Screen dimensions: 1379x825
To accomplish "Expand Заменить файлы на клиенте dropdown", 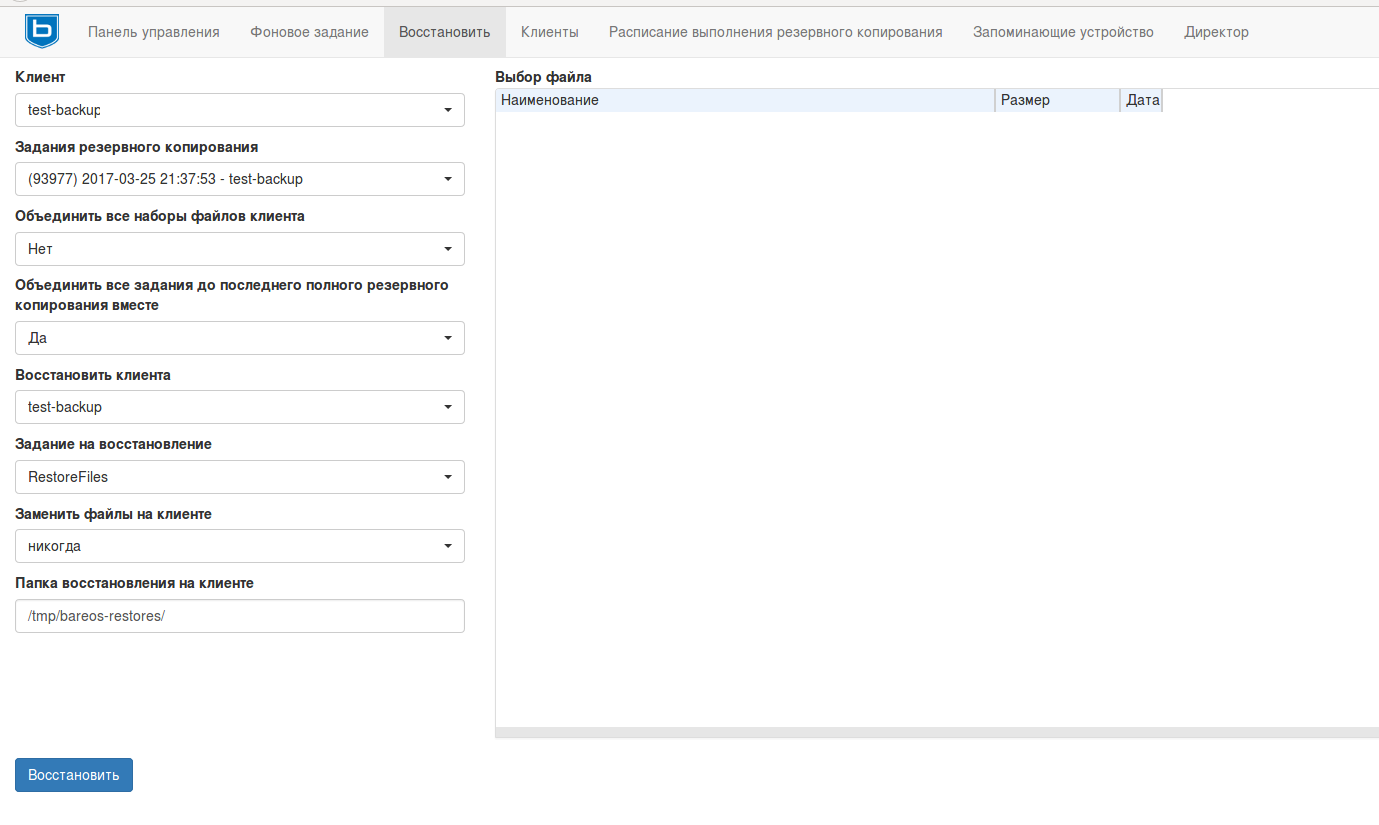I will pyautogui.click(x=240, y=546).
